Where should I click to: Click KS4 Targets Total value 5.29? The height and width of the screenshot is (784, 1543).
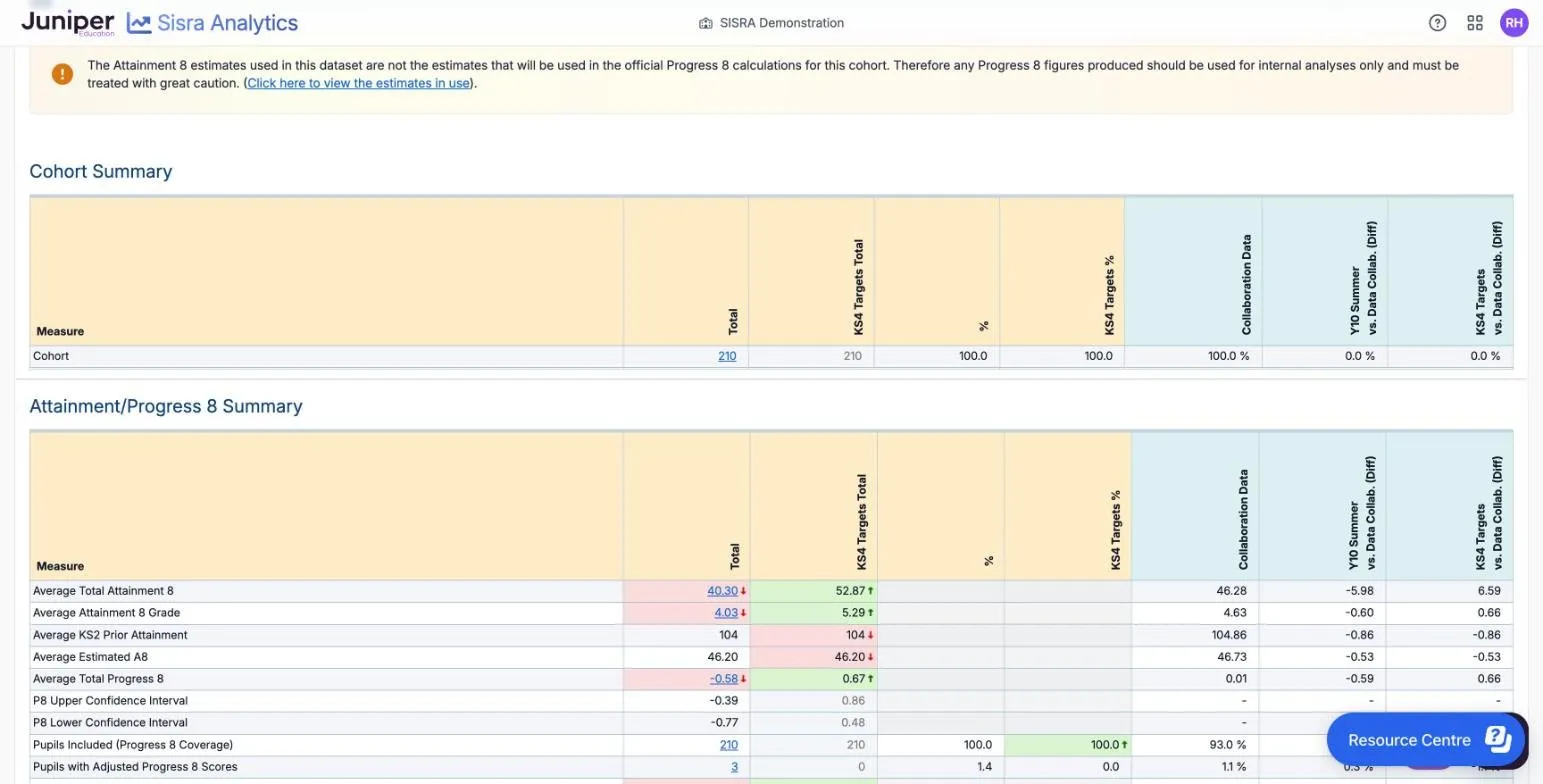coord(853,613)
